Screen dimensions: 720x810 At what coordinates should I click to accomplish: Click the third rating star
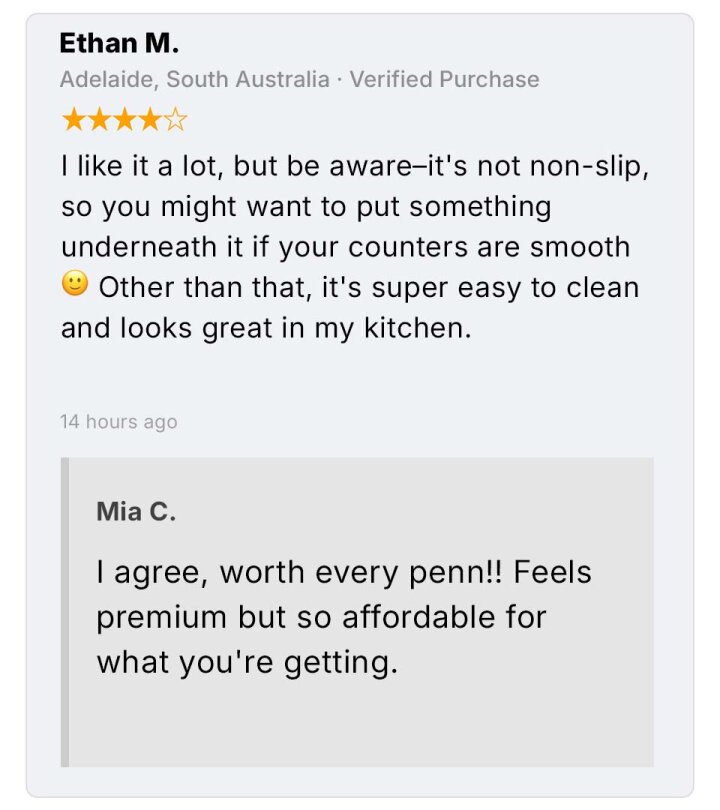coord(124,120)
